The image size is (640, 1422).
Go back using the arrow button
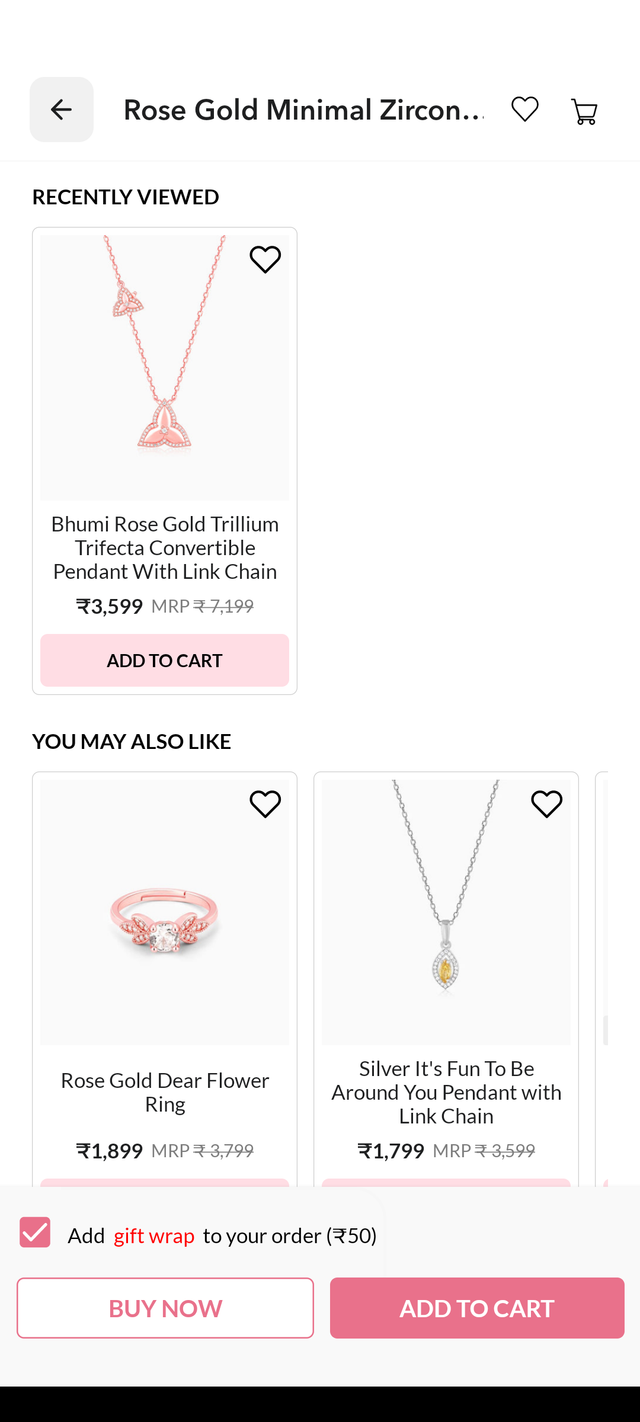point(61,109)
